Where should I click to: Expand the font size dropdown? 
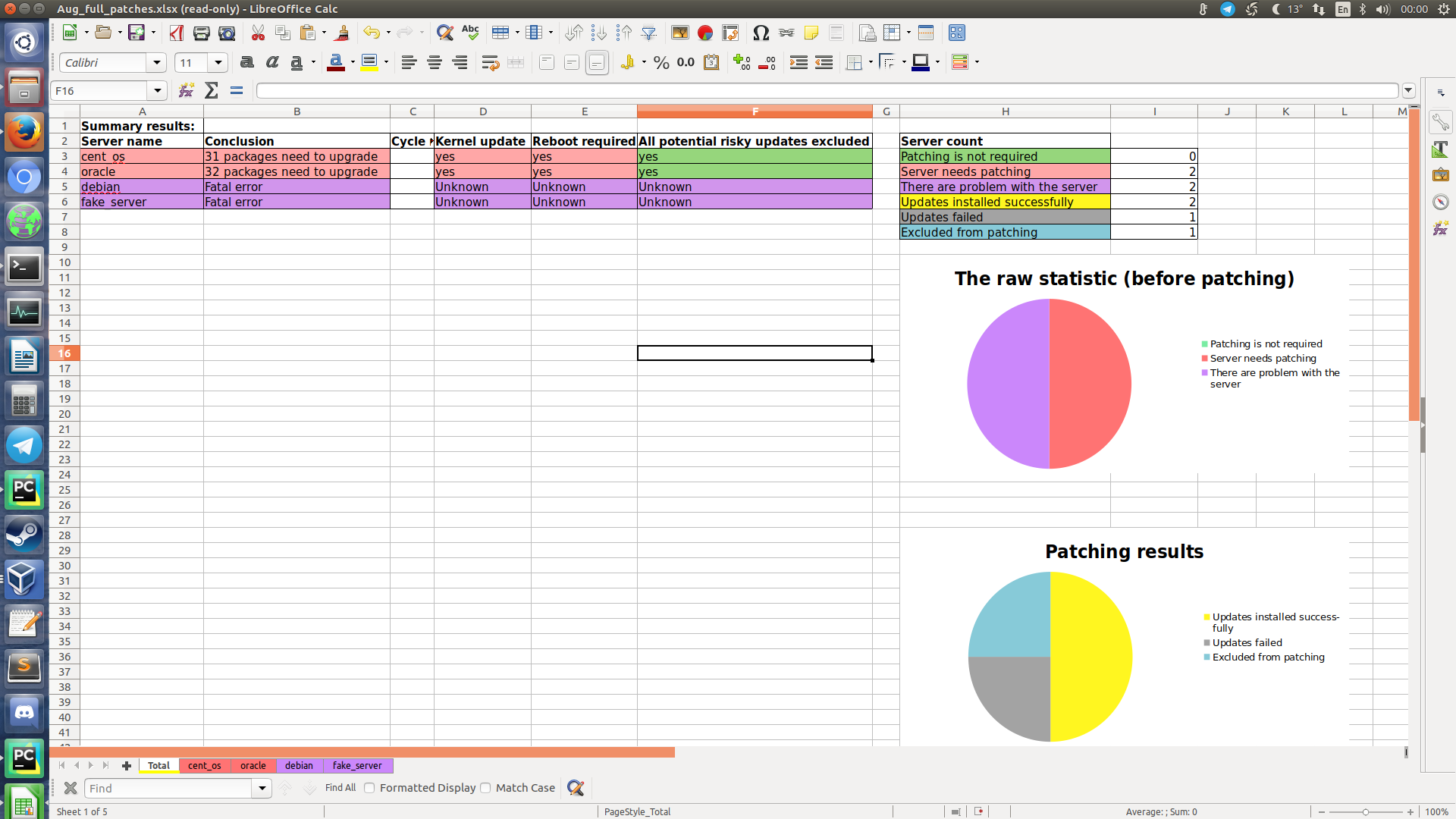218,63
